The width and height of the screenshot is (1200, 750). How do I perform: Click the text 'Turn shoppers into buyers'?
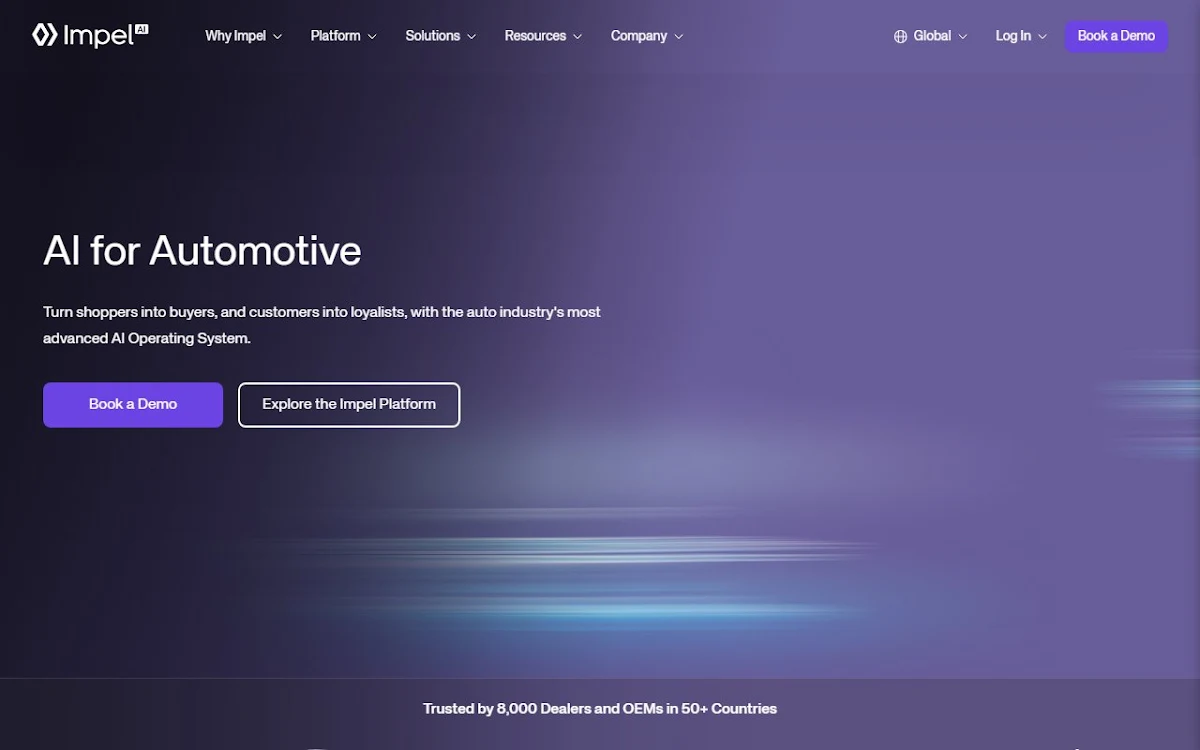tap(129, 312)
